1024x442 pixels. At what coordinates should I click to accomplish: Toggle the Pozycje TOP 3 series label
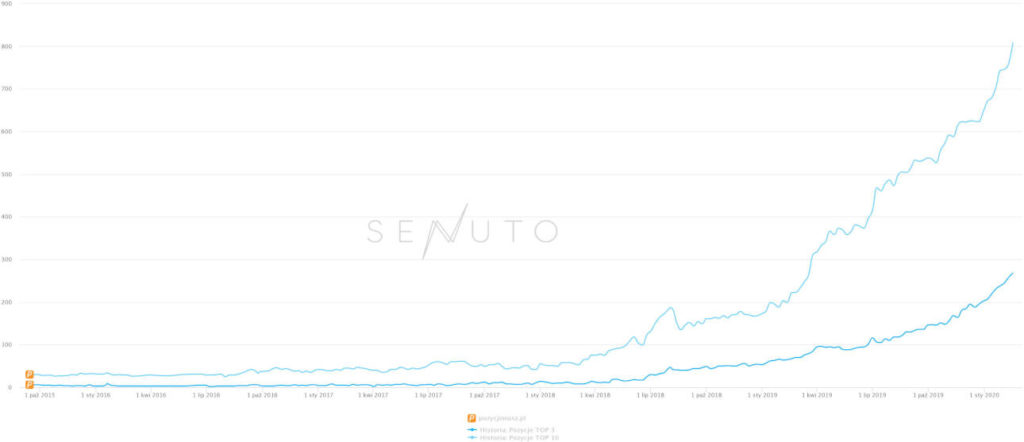tap(518, 429)
